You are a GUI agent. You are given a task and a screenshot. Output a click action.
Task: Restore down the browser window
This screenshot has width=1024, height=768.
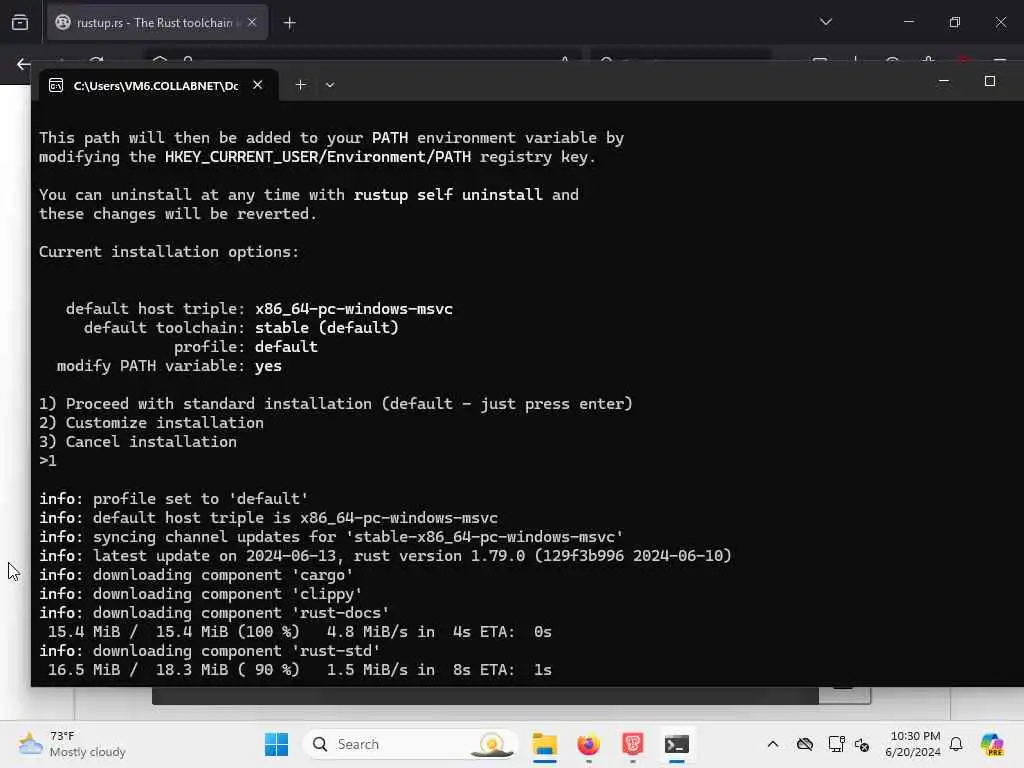coord(955,22)
